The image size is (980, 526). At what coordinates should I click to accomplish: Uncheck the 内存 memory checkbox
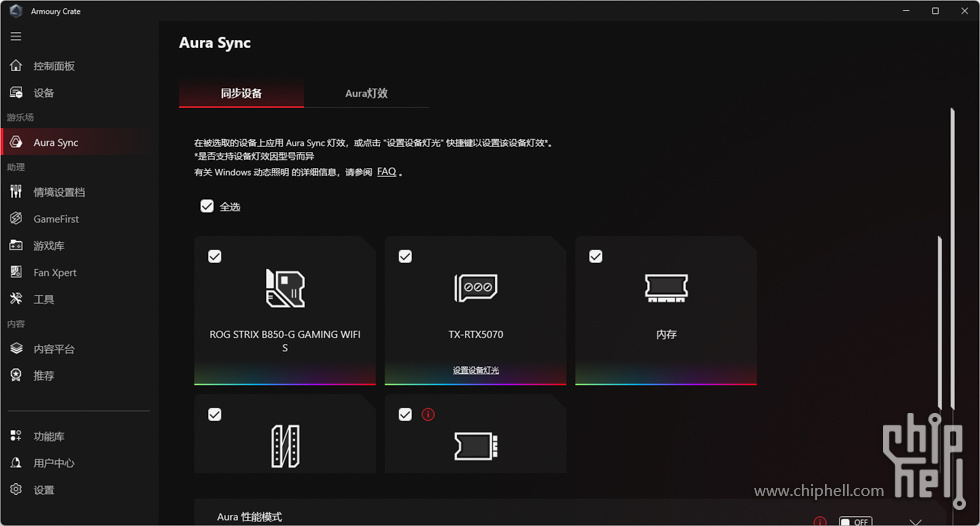[x=596, y=256]
